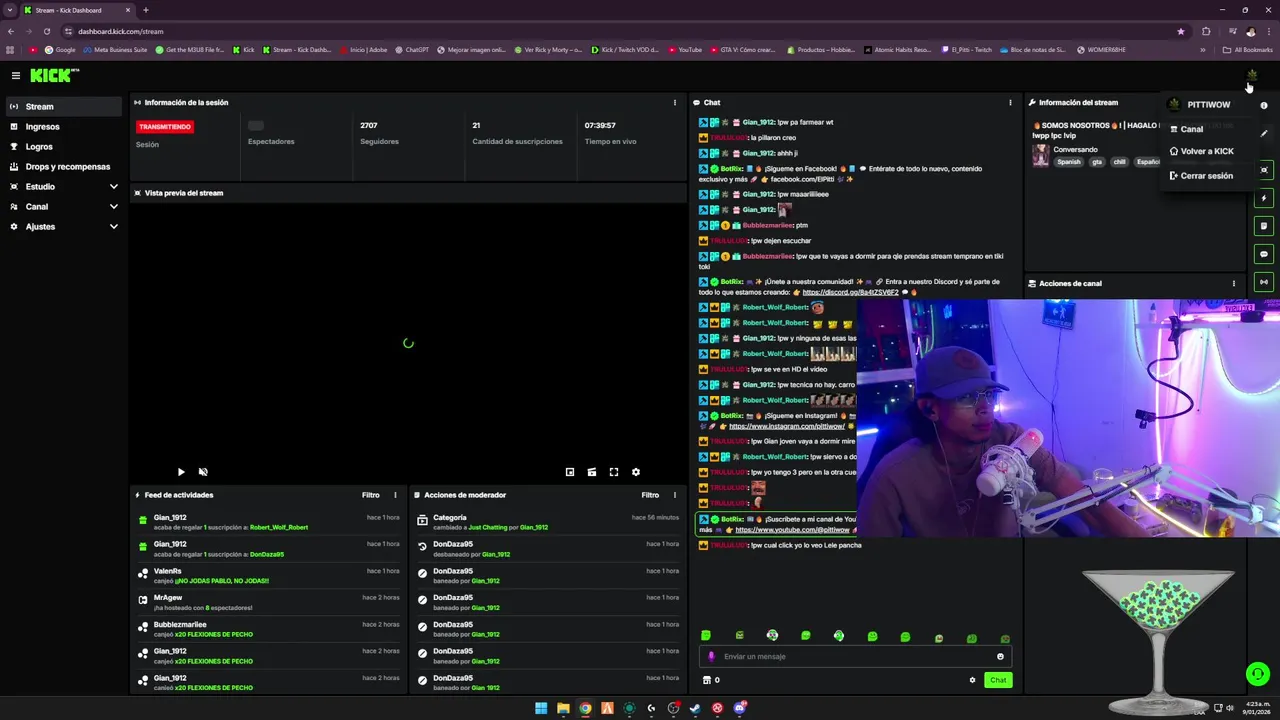
Task: Click the Spanish stream tag
Action: coord(1069,162)
